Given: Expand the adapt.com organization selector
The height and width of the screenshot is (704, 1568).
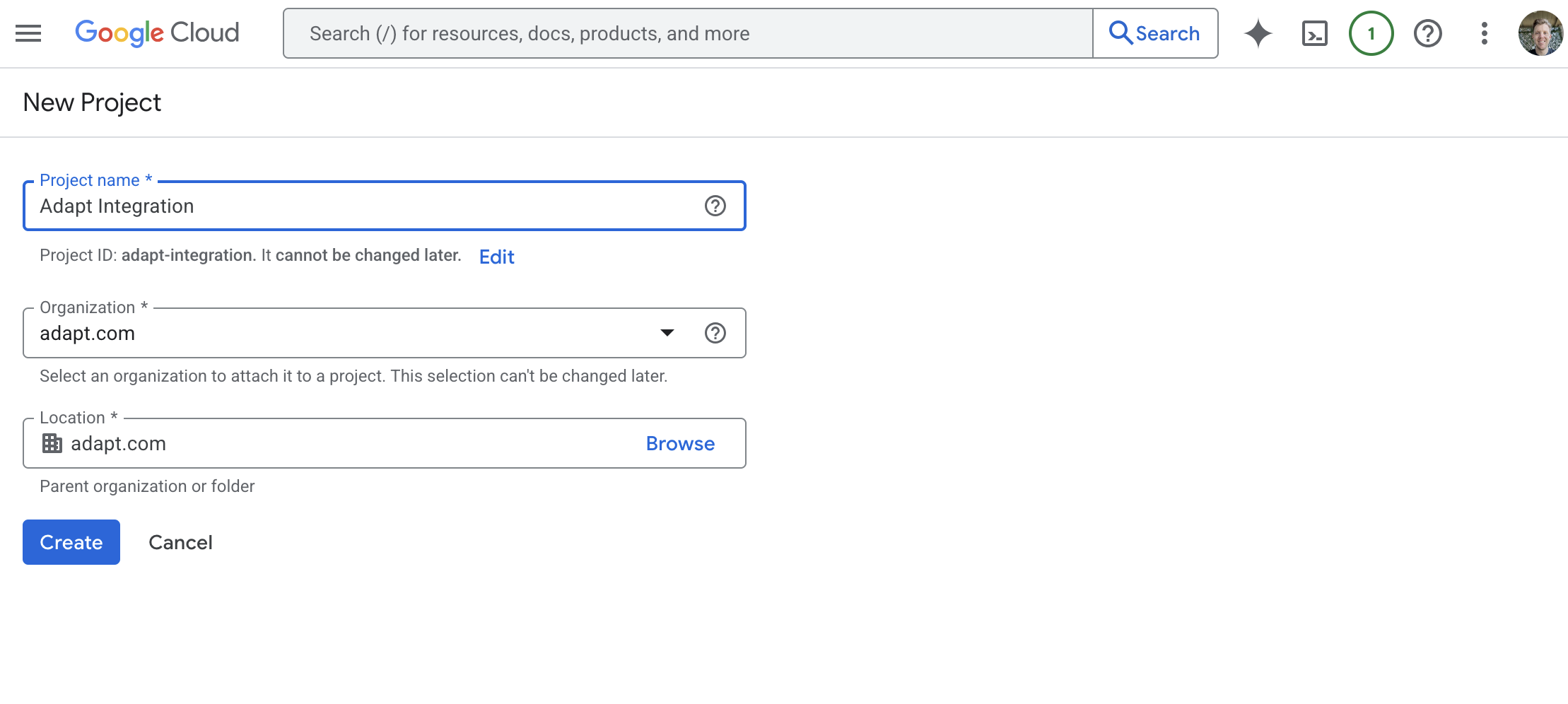Looking at the screenshot, I should tap(667, 333).
